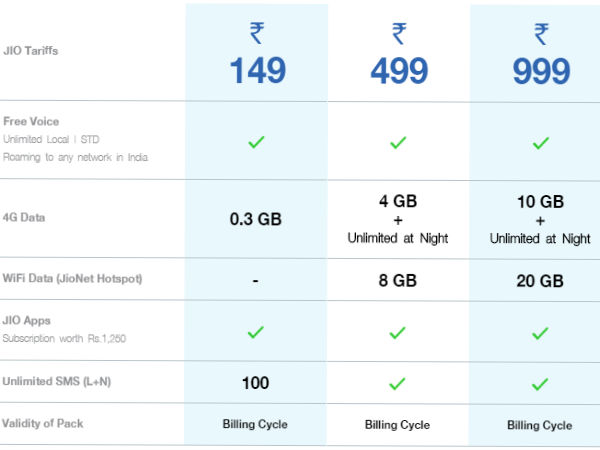This screenshot has width=600, height=450.
Task: Select the 499 tariff price
Action: point(398,71)
